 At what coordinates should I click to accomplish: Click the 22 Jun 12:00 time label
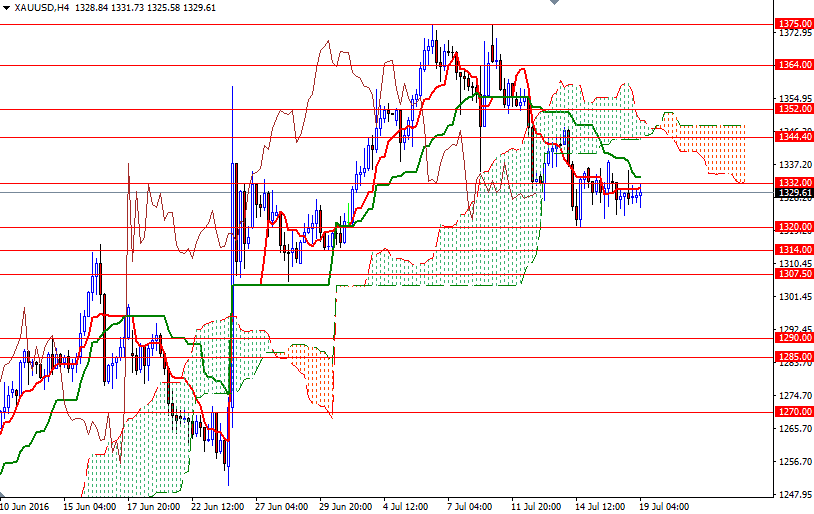coord(218,506)
